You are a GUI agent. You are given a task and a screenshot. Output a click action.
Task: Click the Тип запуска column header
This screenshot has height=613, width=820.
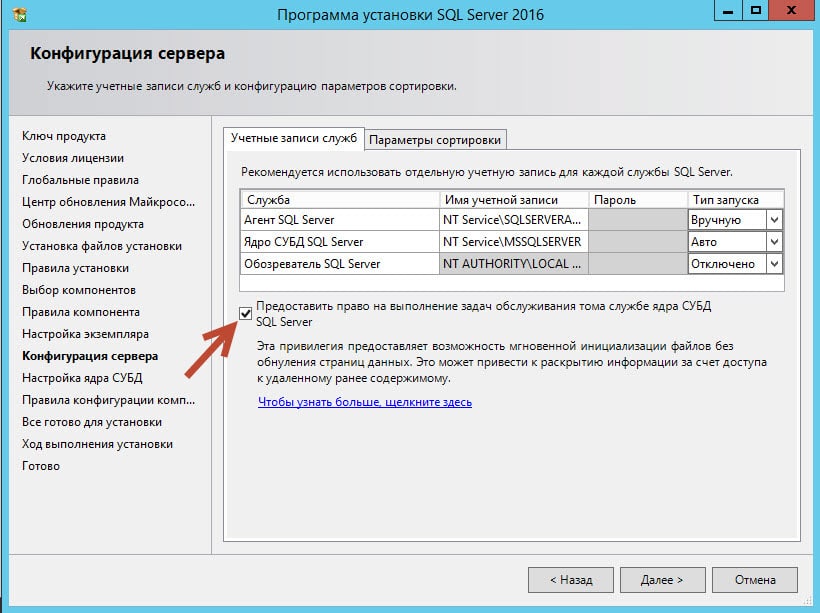point(735,200)
